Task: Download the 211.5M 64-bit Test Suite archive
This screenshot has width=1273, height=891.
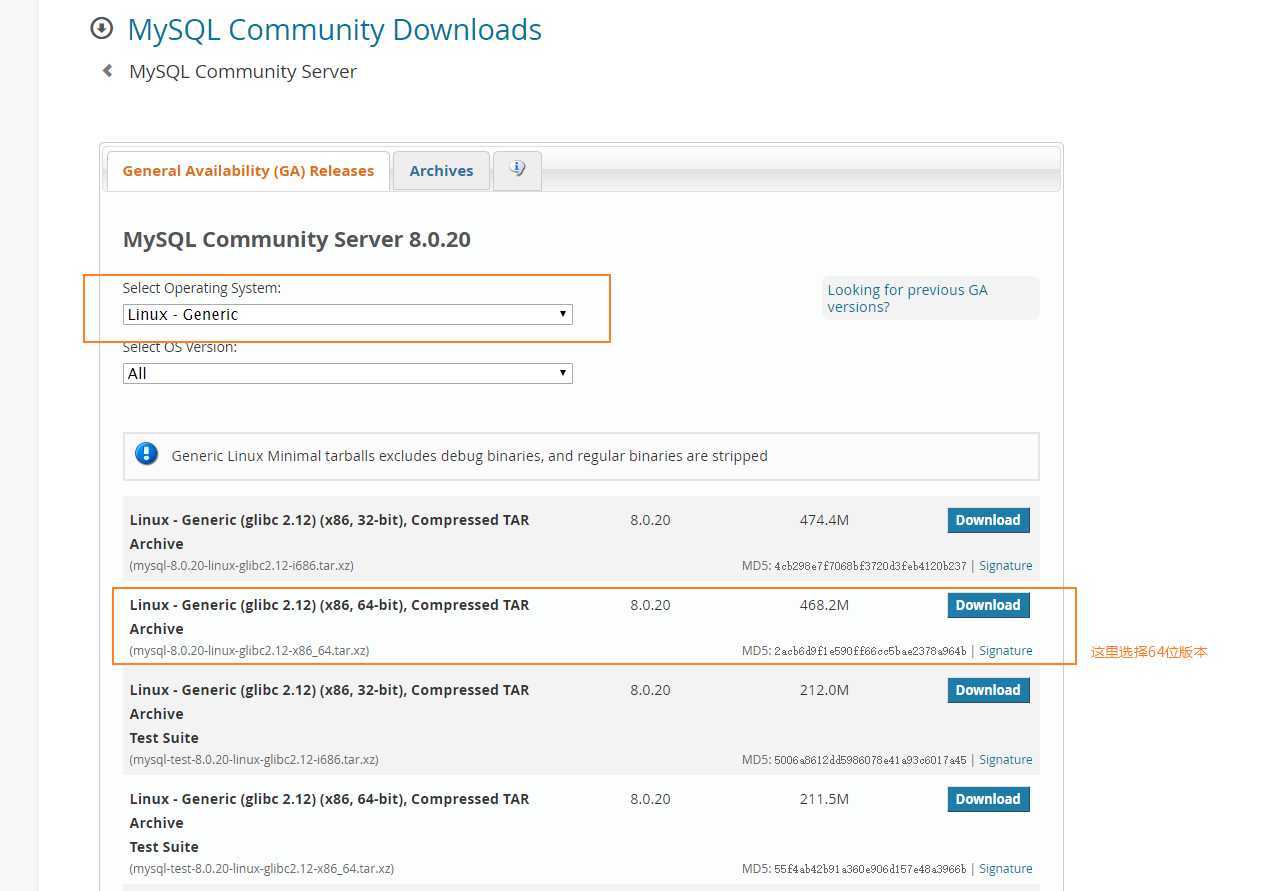Action: [988, 799]
